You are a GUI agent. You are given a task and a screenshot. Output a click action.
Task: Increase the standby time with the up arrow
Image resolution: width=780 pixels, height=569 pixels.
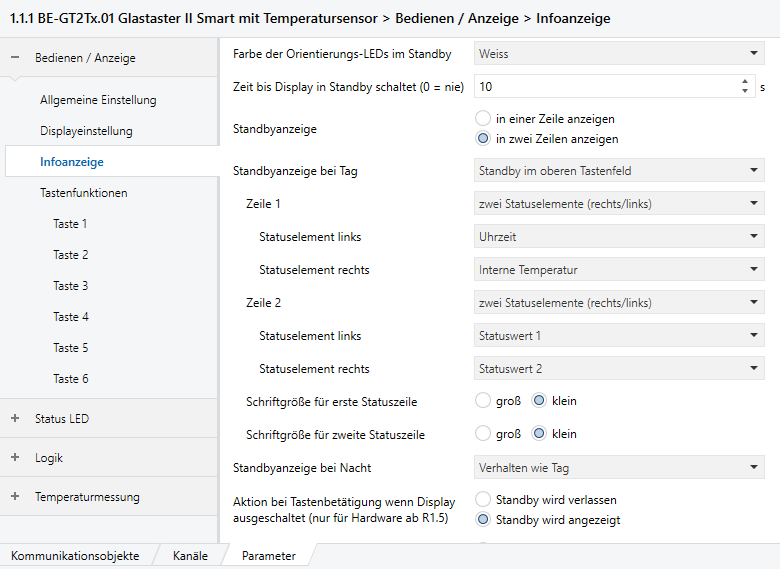(745, 82)
